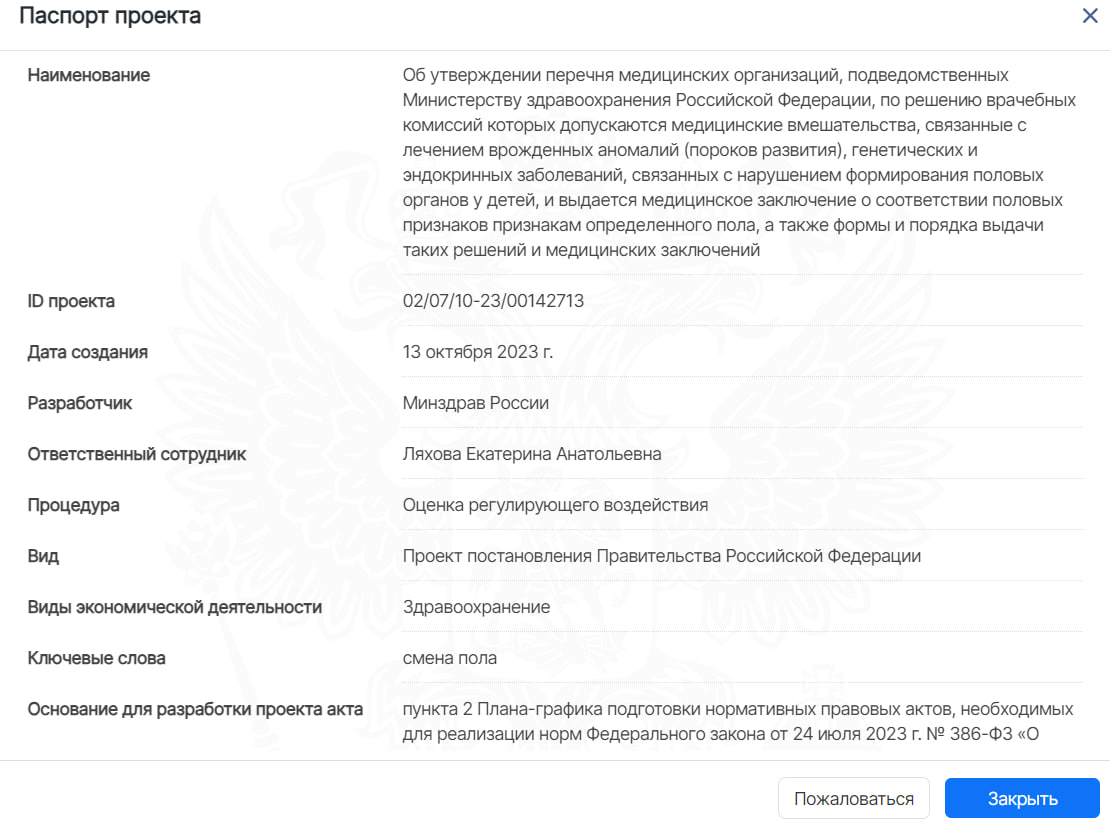Click the ID проекта label
This screenshot has height=828, width=1110.
point(71,301)
